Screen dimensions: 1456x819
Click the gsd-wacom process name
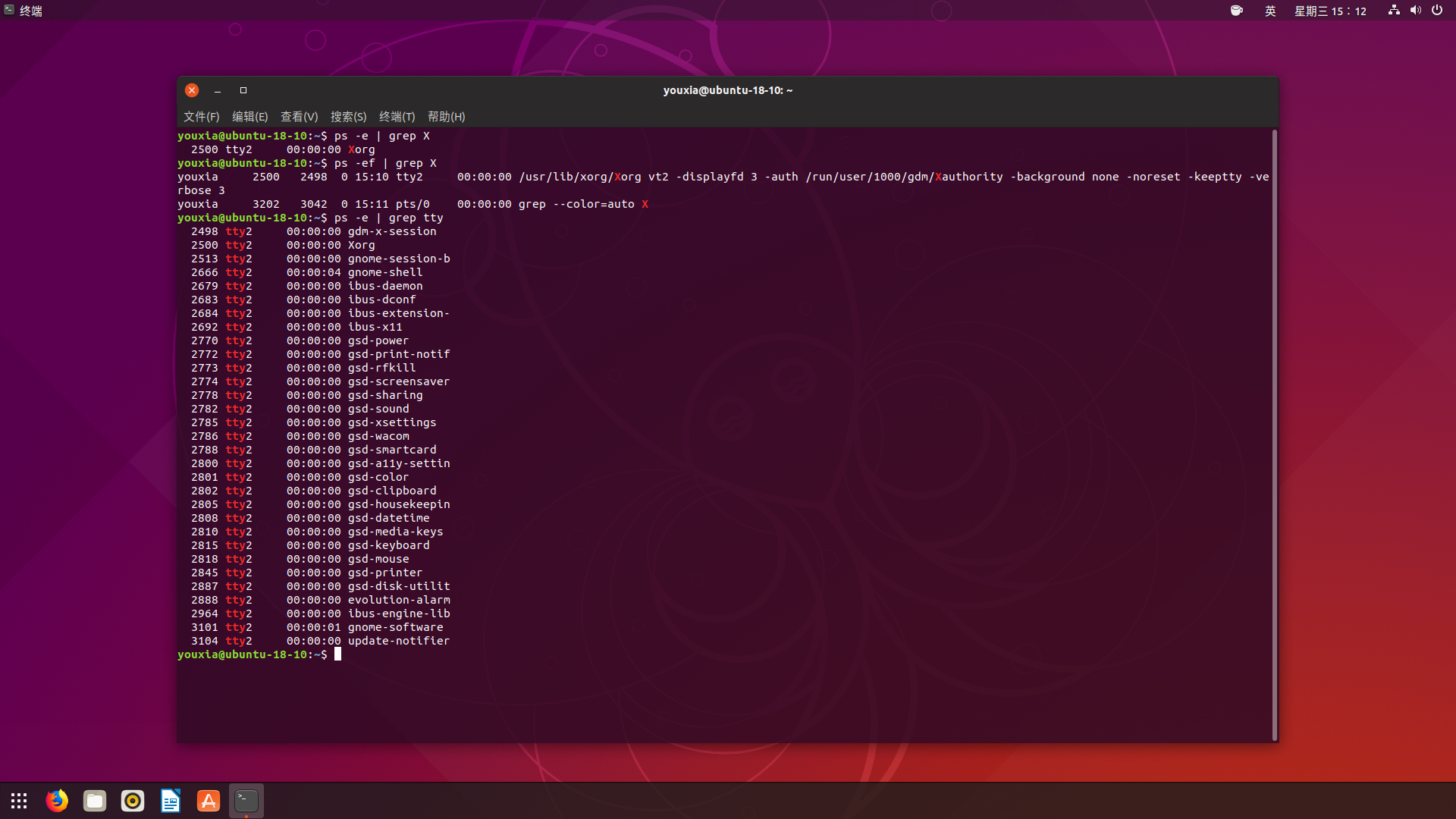point(378,436)
